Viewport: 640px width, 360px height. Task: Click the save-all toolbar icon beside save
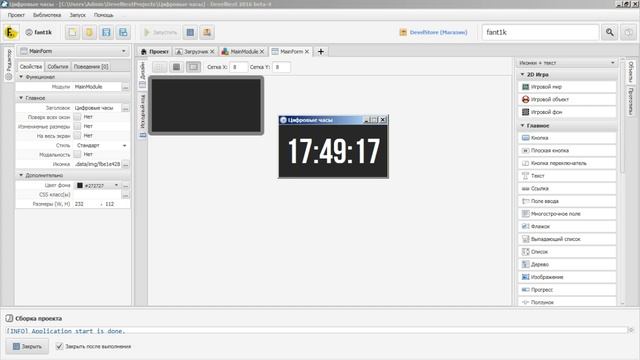123,32
